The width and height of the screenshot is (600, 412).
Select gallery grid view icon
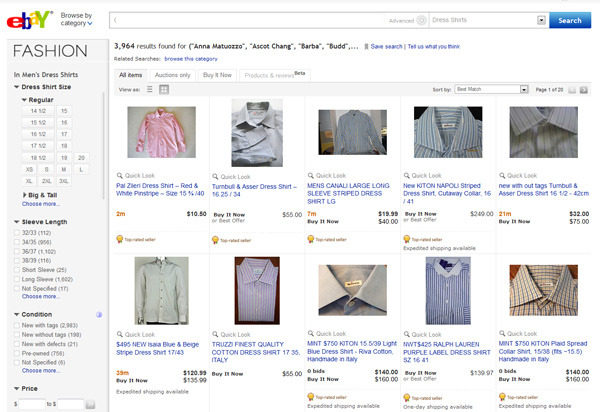click(164, 89)
